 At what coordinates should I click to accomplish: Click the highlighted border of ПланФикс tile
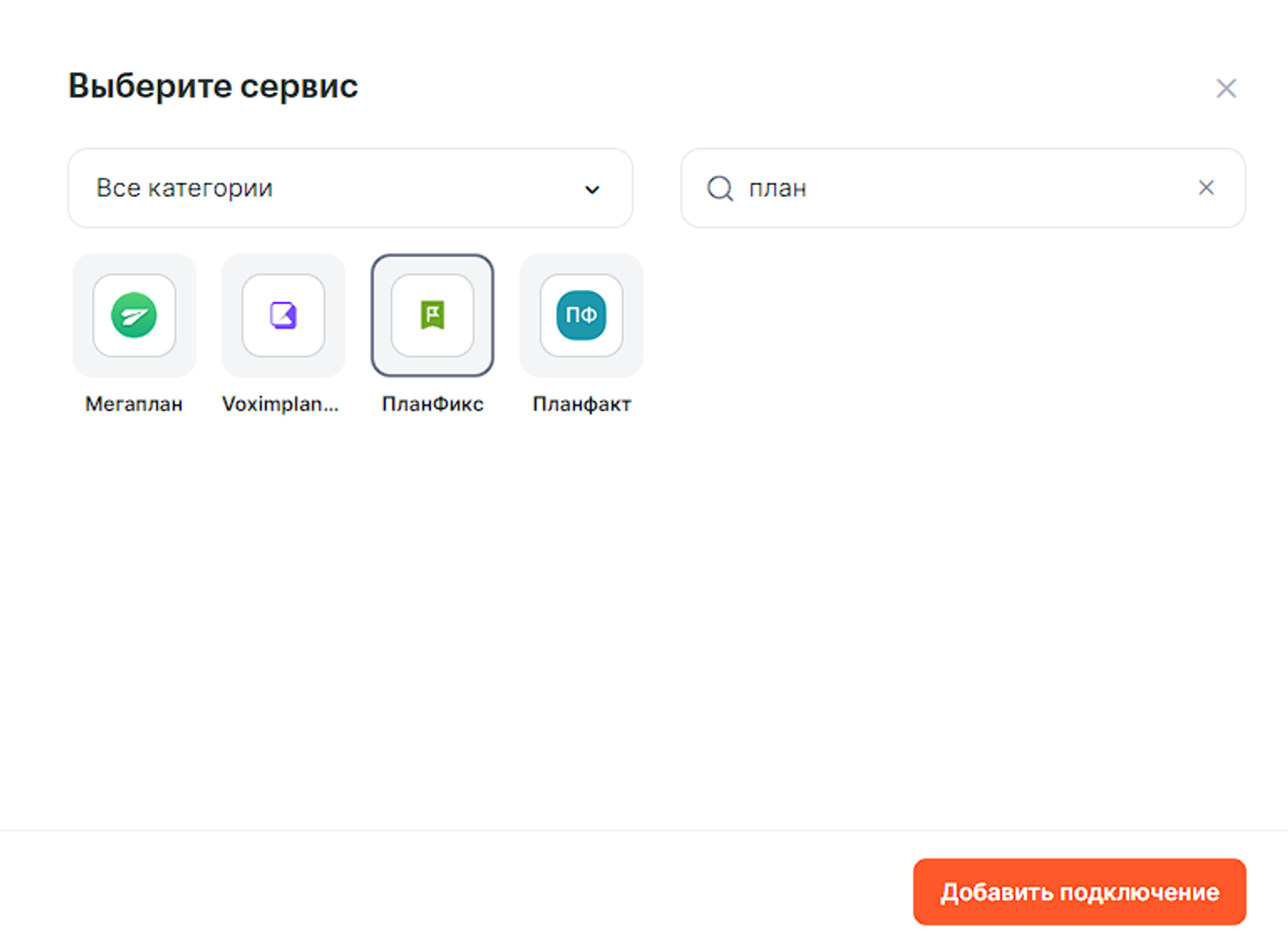pyautogui.click(x=374, y=315)
